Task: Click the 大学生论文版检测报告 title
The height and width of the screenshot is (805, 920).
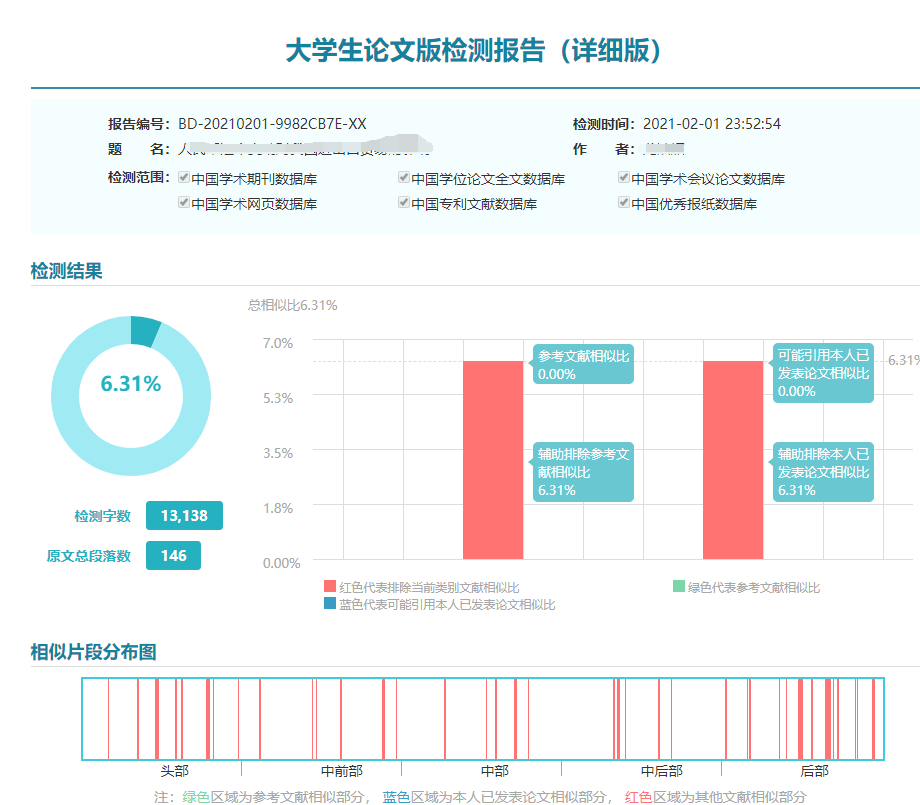Action: (x=473, y=50)
